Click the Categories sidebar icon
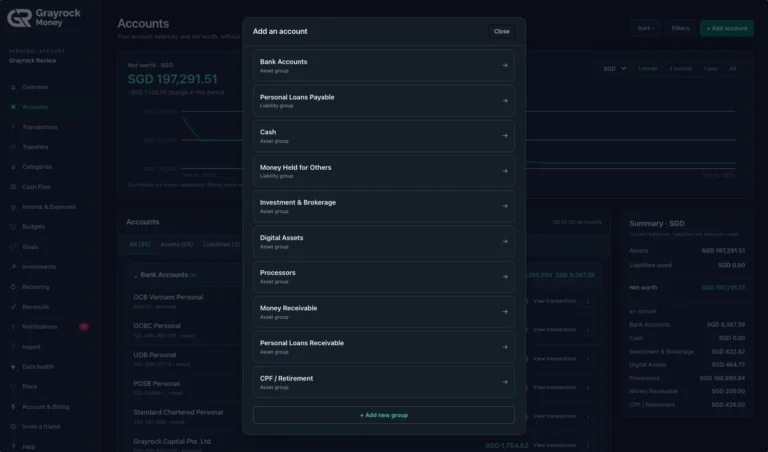The width and height of the screenshot is (768, 452). tap(13, 167)
